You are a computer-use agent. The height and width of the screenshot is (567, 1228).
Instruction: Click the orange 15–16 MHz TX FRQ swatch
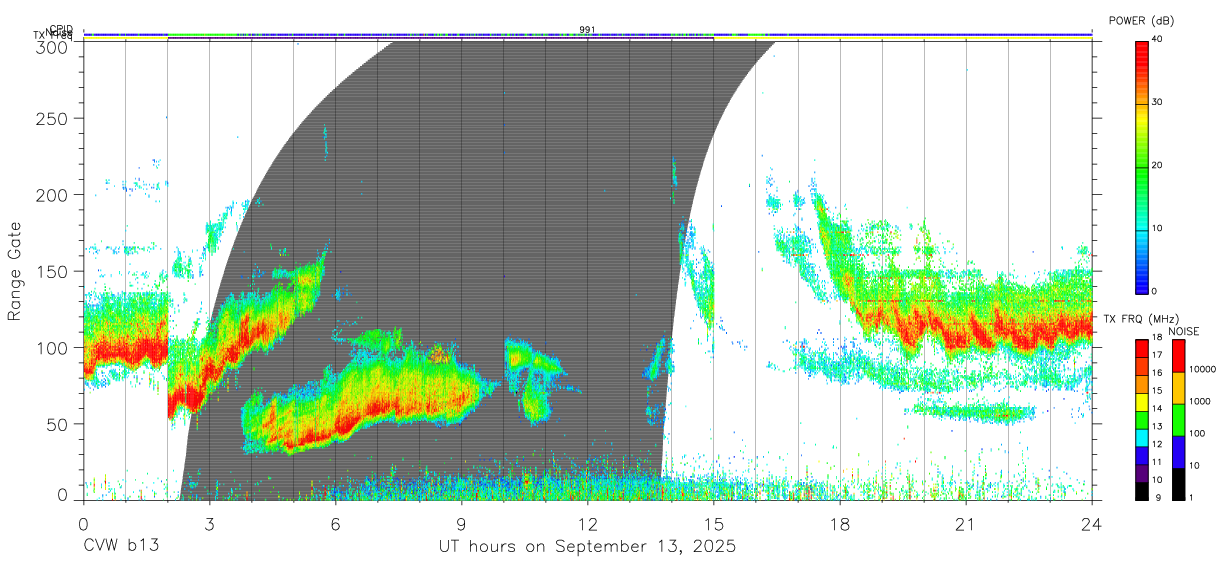[1141, 384]
